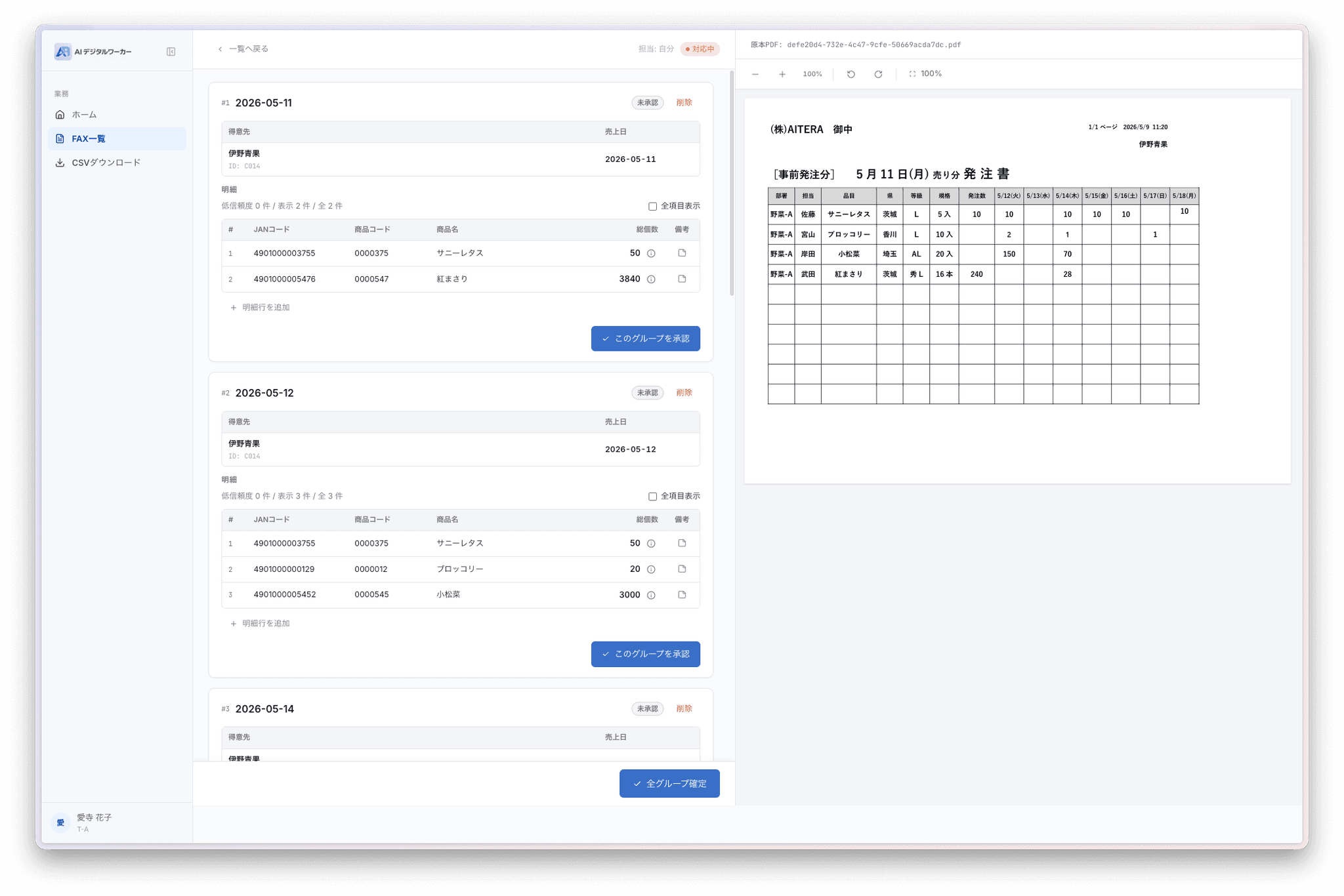Select JAN code 4901000005476 cell
This screenshot has height=896, width=1344.
(285, 279)
